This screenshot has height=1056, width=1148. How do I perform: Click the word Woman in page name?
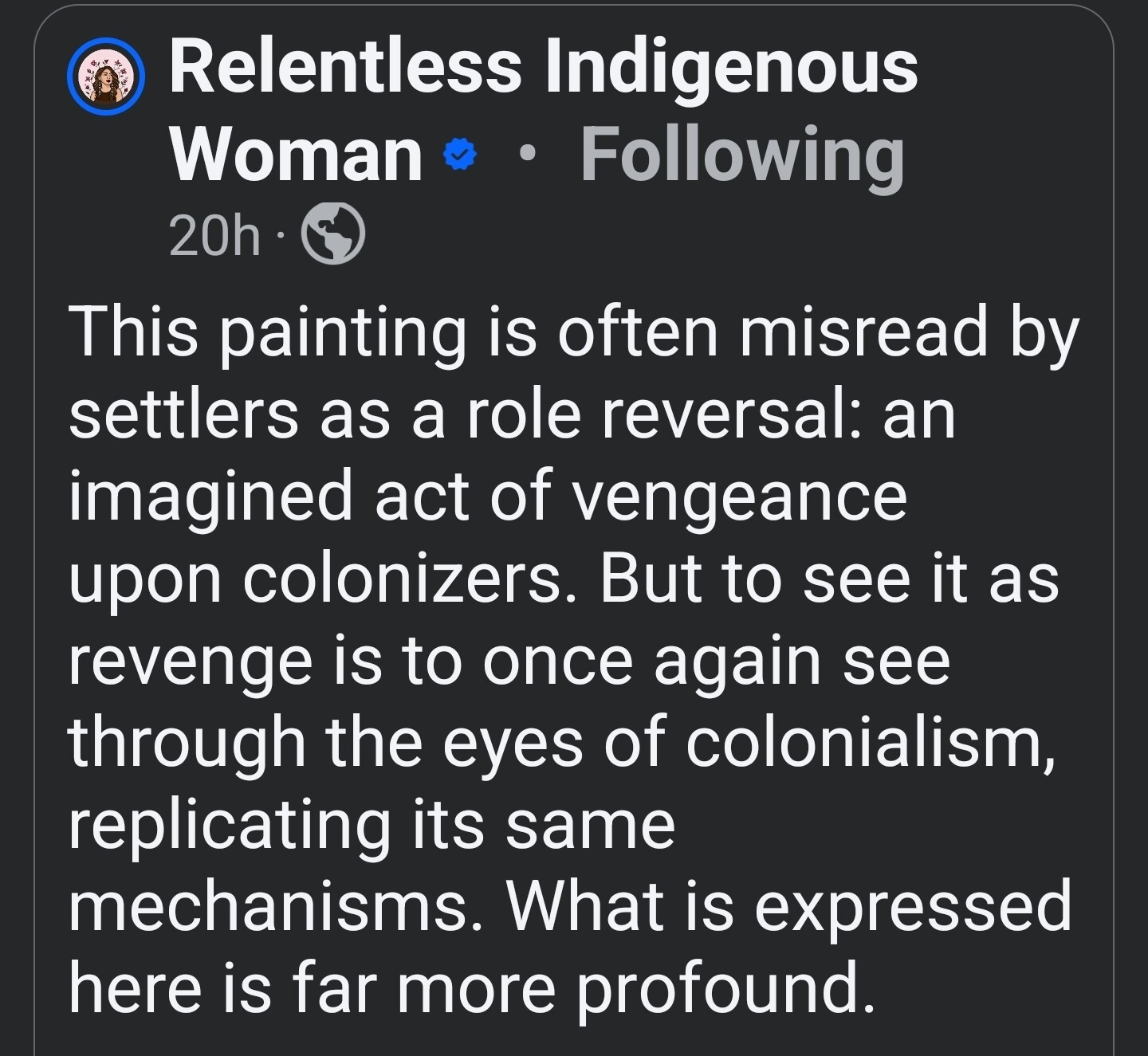coord(296,155)
